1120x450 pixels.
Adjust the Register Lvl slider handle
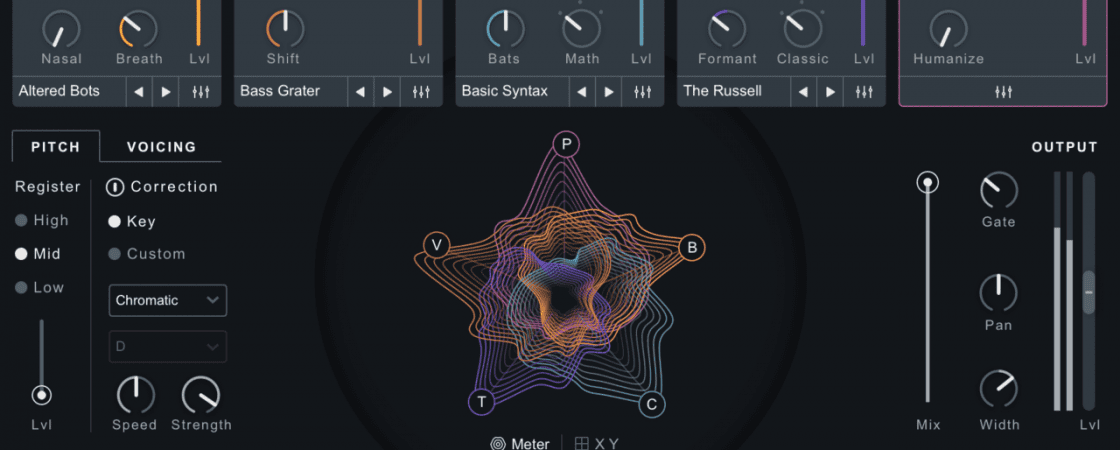click(41, 395)
